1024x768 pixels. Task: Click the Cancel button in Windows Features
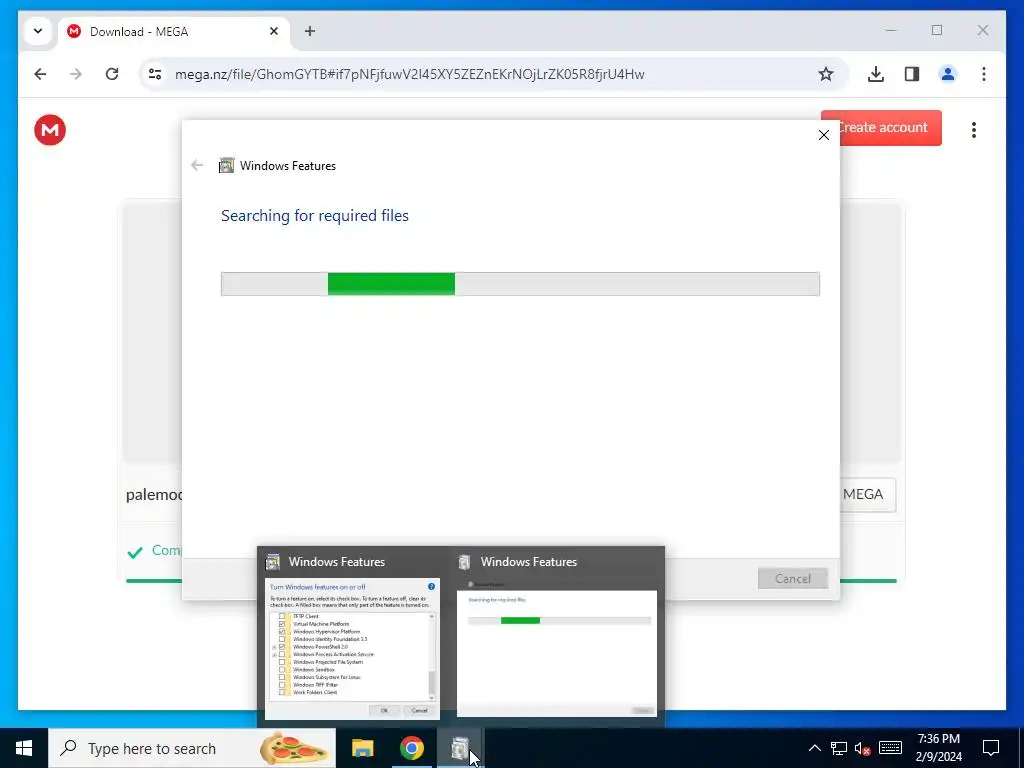[793, 579]
